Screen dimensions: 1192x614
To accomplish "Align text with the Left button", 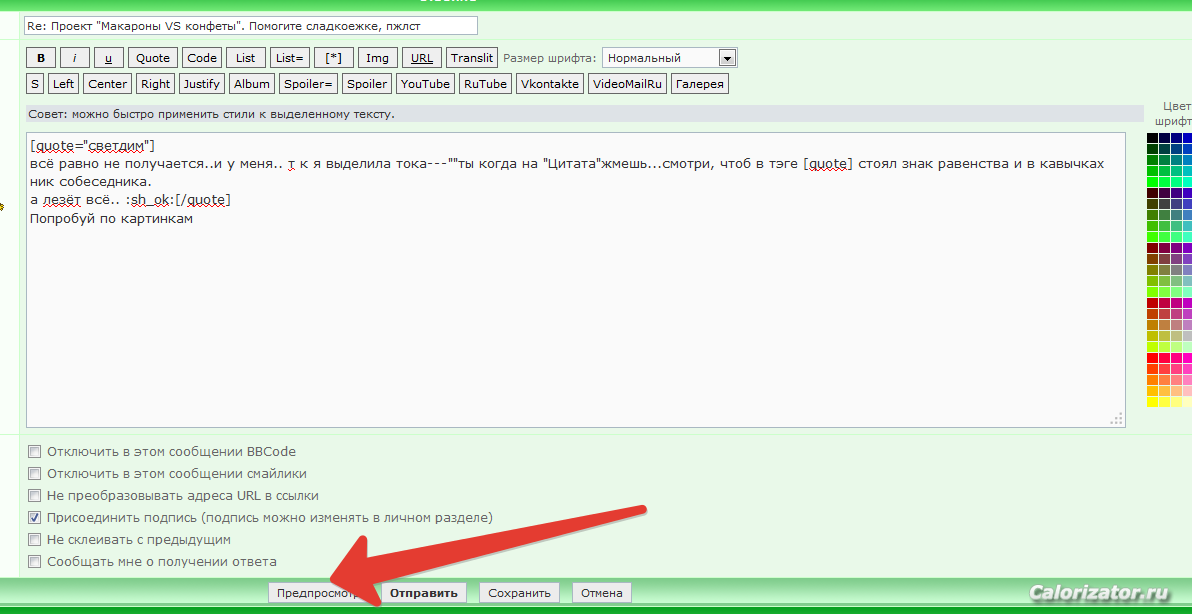I will pos(64,84).
